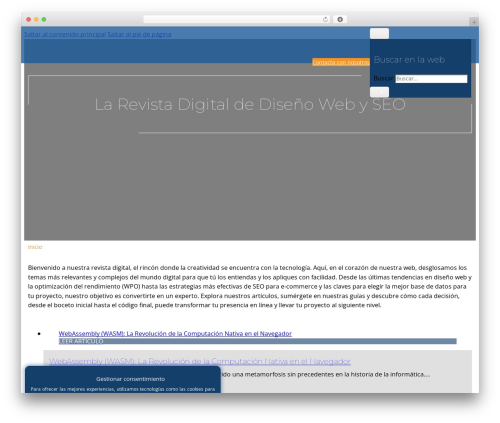Click the browser reload icon
This screenshot has width=500, height=423.
(x=325, y=19)
